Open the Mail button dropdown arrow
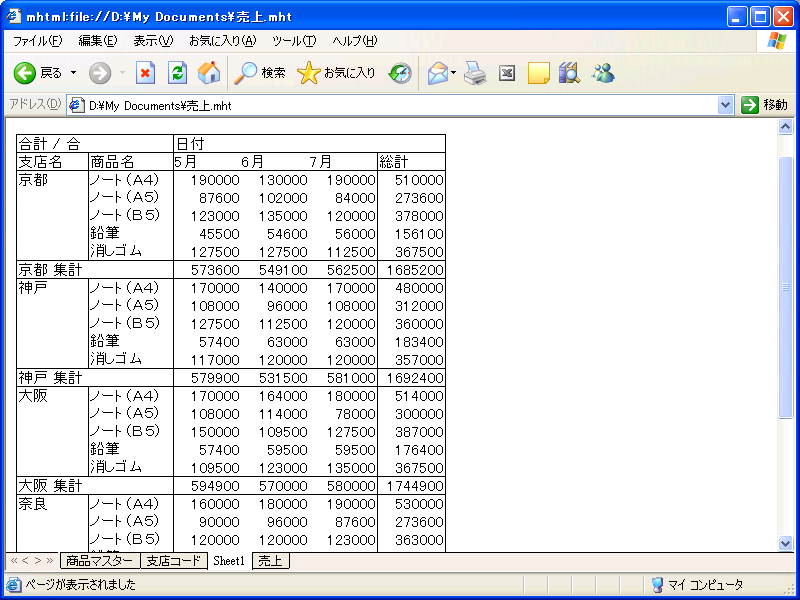This screenshot has height=600, width=800. 454,73
